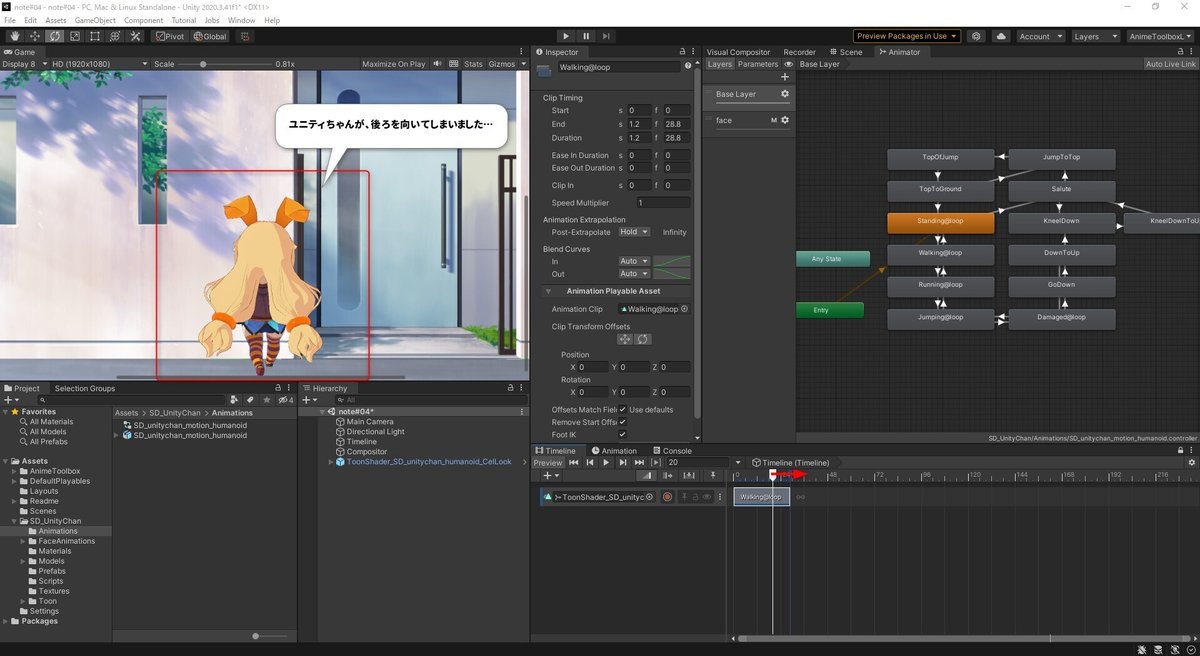Open Unity cloud services icon
This screenshot has height=656, width=1200.
[x=1001, y=36]
